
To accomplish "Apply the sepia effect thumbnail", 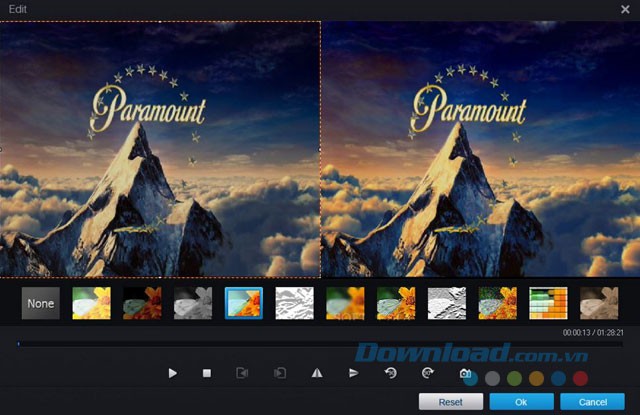I will click(599, 303).
